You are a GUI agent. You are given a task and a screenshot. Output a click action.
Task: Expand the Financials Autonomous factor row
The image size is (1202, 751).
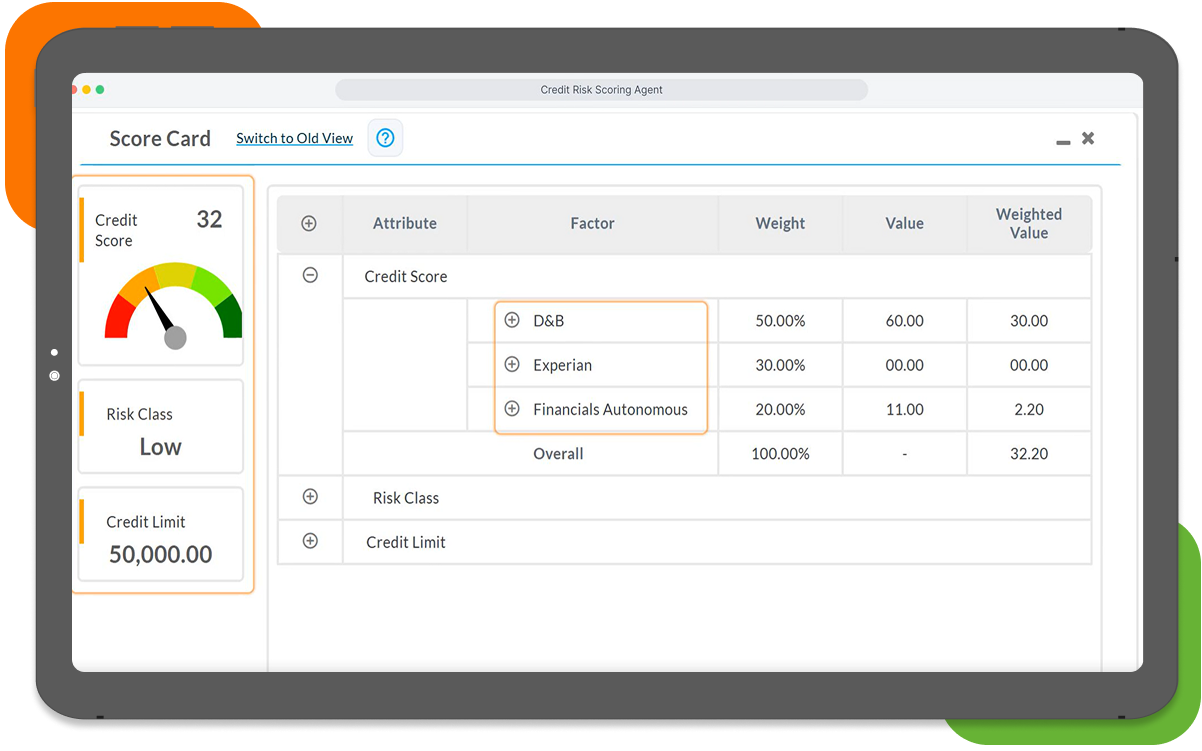[x=512, y=409]
